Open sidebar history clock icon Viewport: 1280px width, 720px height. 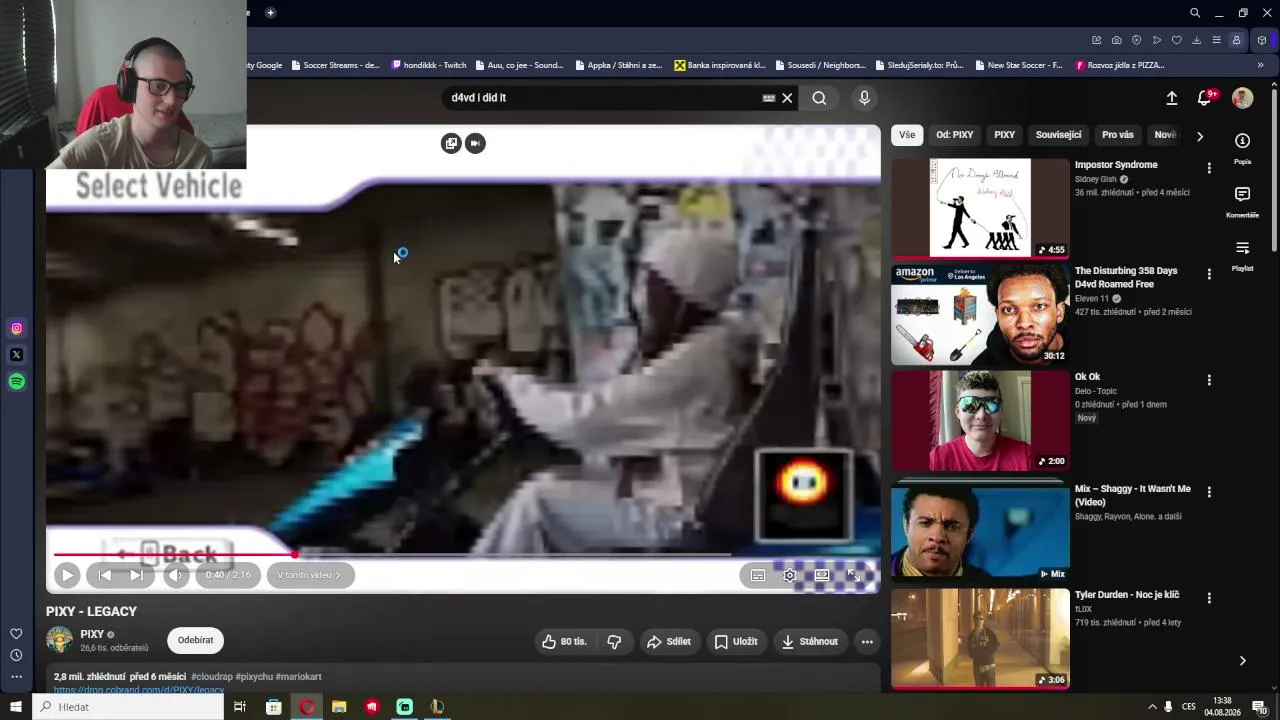pyautogui.click(x=16, y=655)
